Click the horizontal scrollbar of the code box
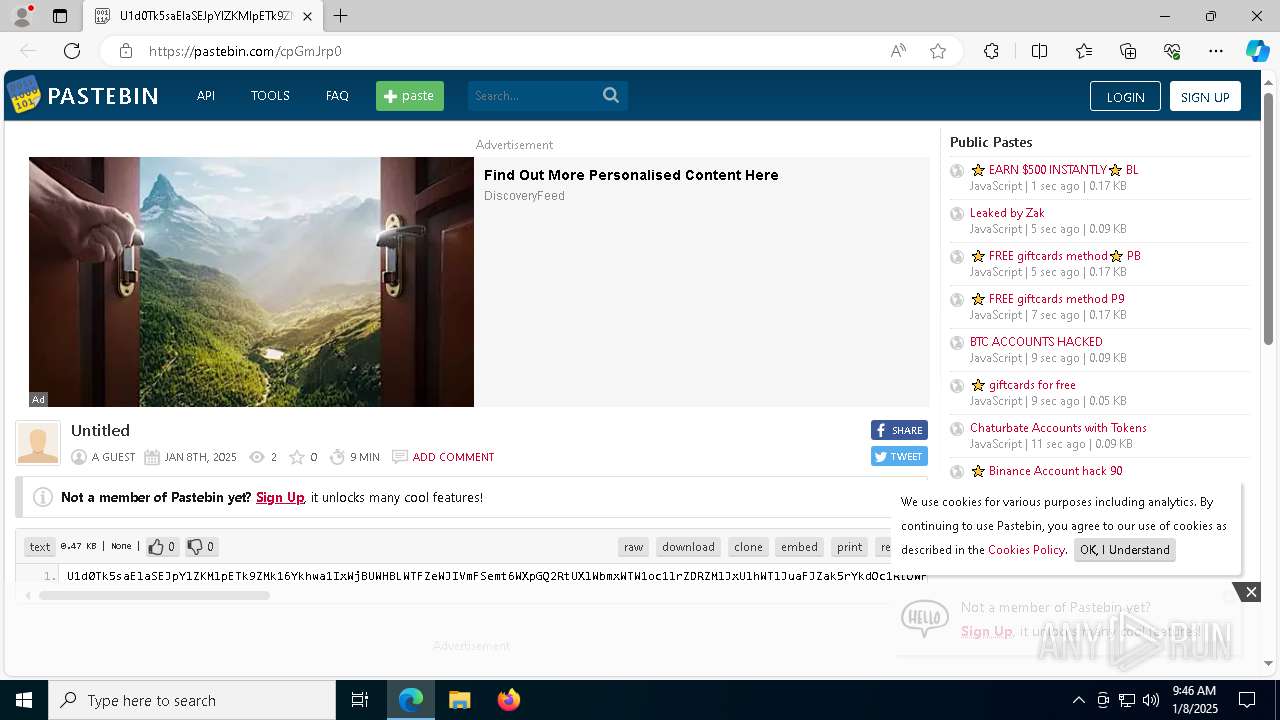 point(155,595)
